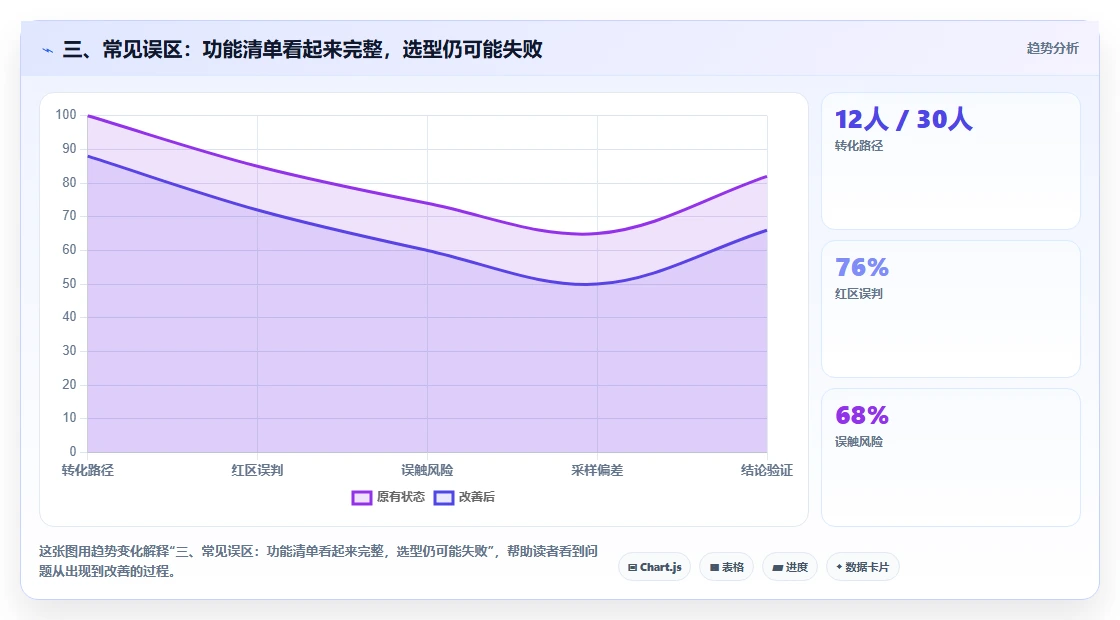Click the 采样偏差 x-axis label
1120x620 pixels.
597,470
